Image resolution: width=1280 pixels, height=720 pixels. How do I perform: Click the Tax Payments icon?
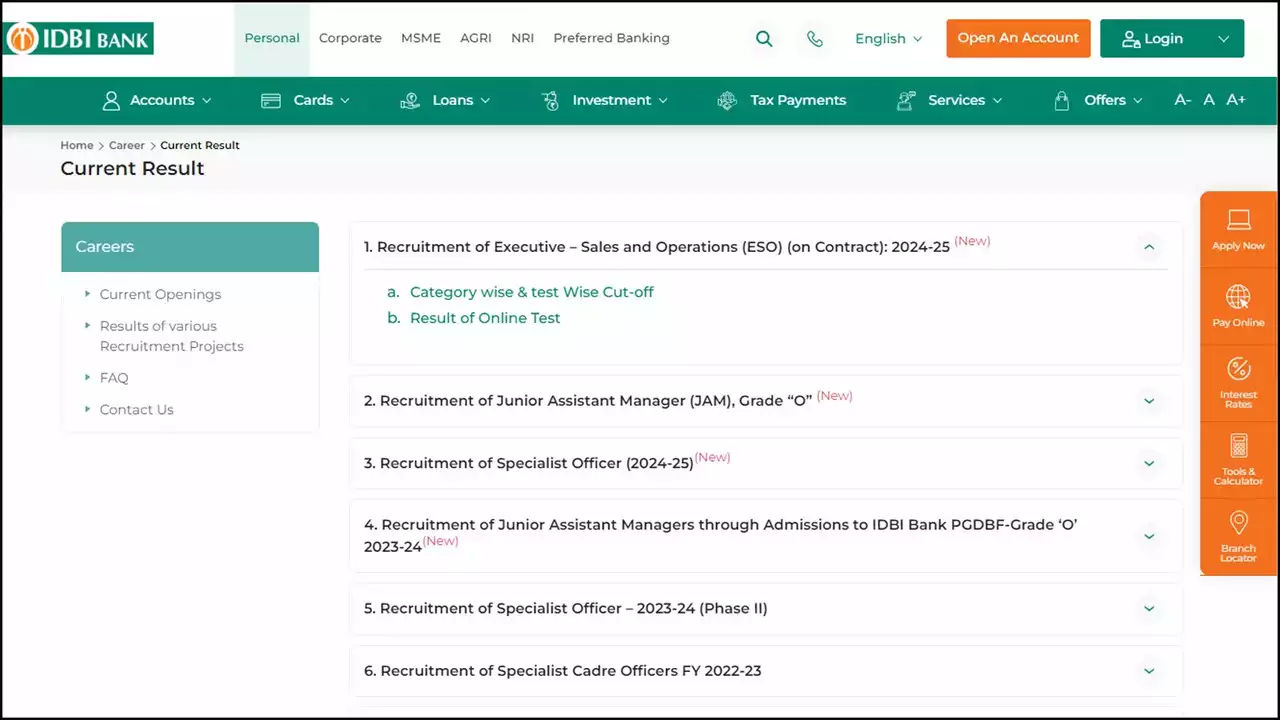coord(727,100)
